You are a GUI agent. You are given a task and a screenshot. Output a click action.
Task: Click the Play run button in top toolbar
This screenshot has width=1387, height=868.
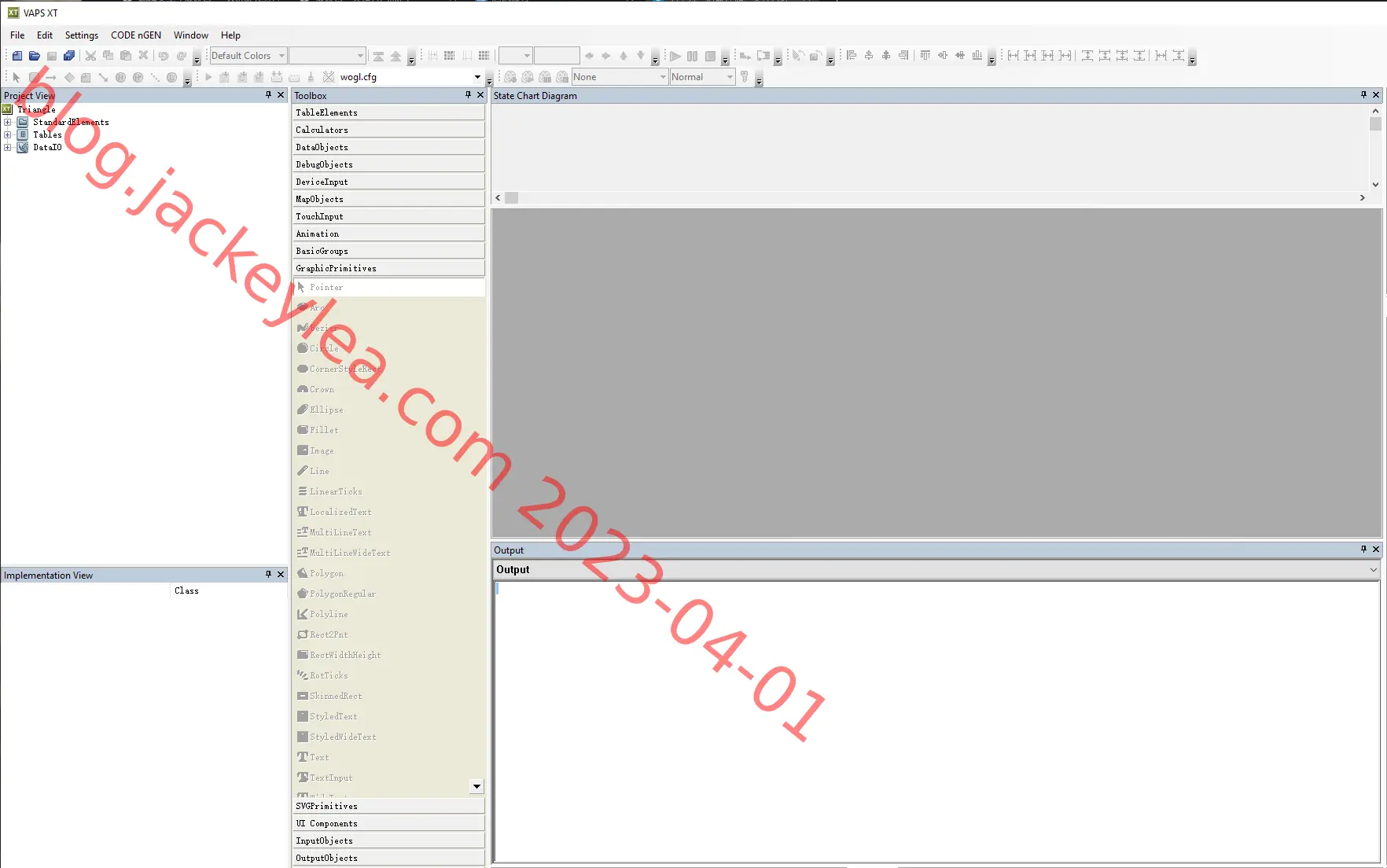pyautogui.click(x=675, y=56)
